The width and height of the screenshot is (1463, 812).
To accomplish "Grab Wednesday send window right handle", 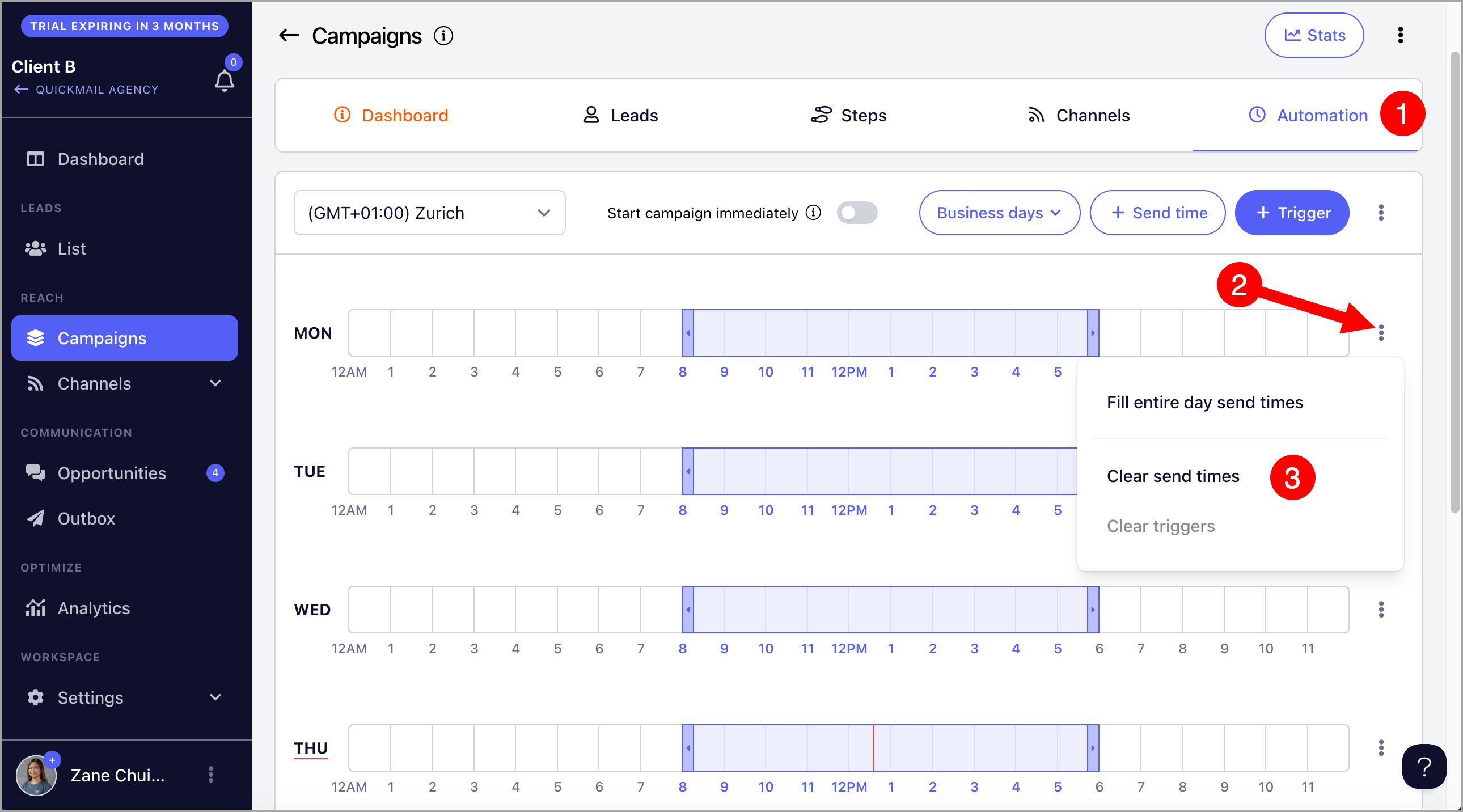I will coord(1093,610).
